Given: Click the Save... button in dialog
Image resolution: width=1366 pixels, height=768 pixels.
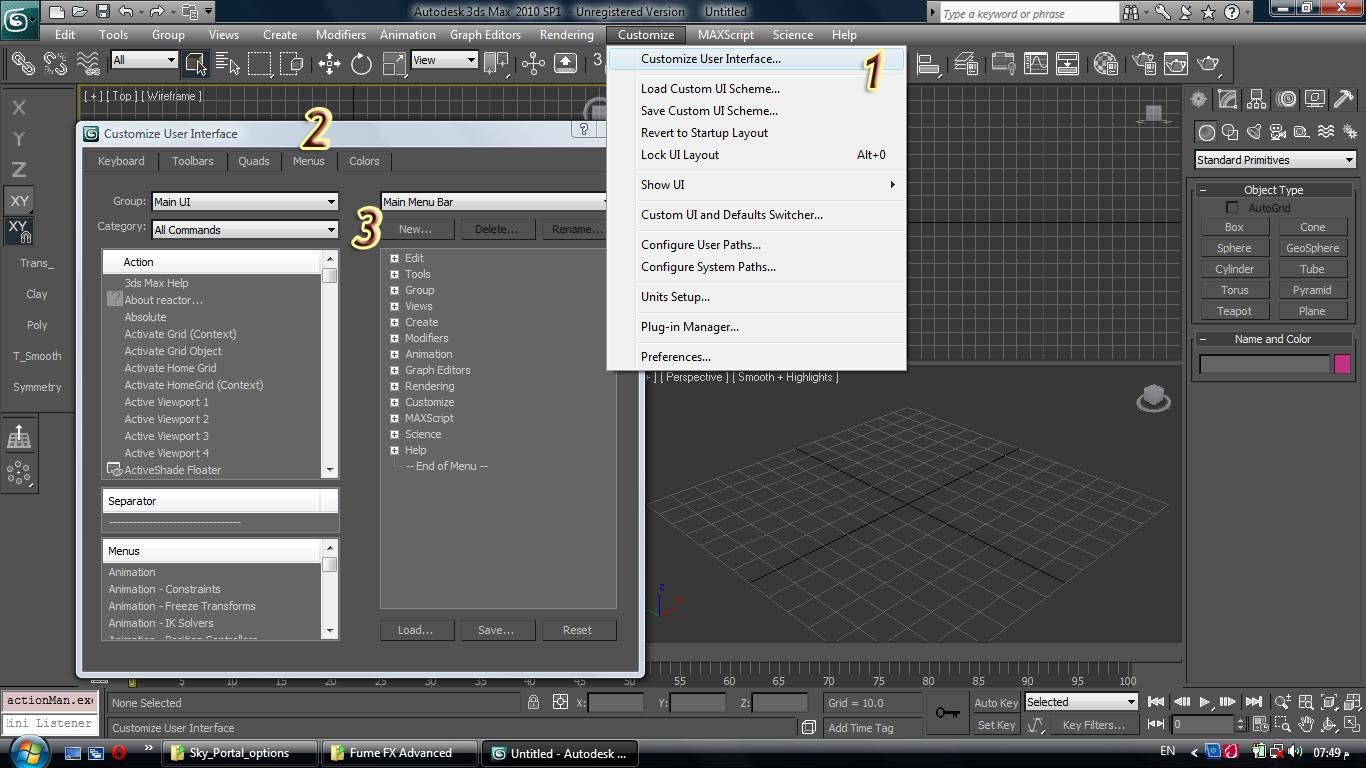Looking at the screenshot, I should 496,630.
